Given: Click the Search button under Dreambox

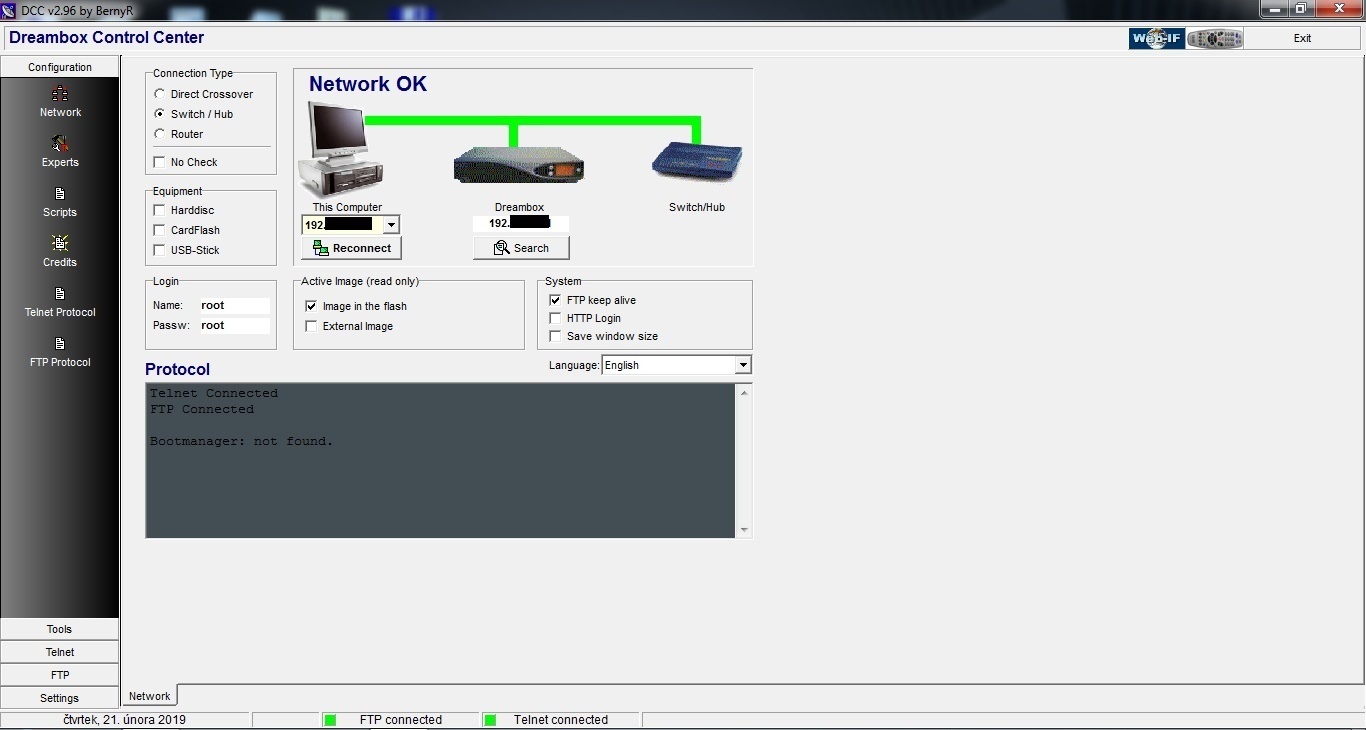Looking at the screenshot, I should point(521,248).
